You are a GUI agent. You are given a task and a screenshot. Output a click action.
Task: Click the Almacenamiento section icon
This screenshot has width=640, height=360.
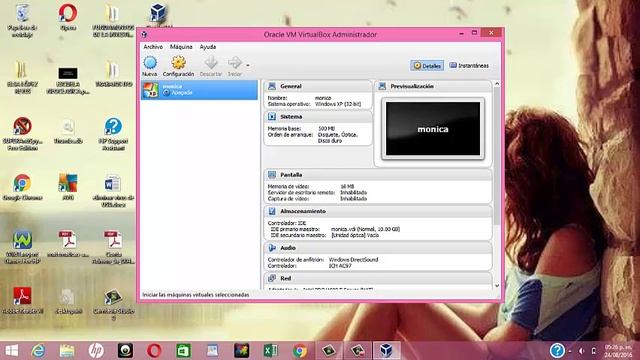point(272,211)
